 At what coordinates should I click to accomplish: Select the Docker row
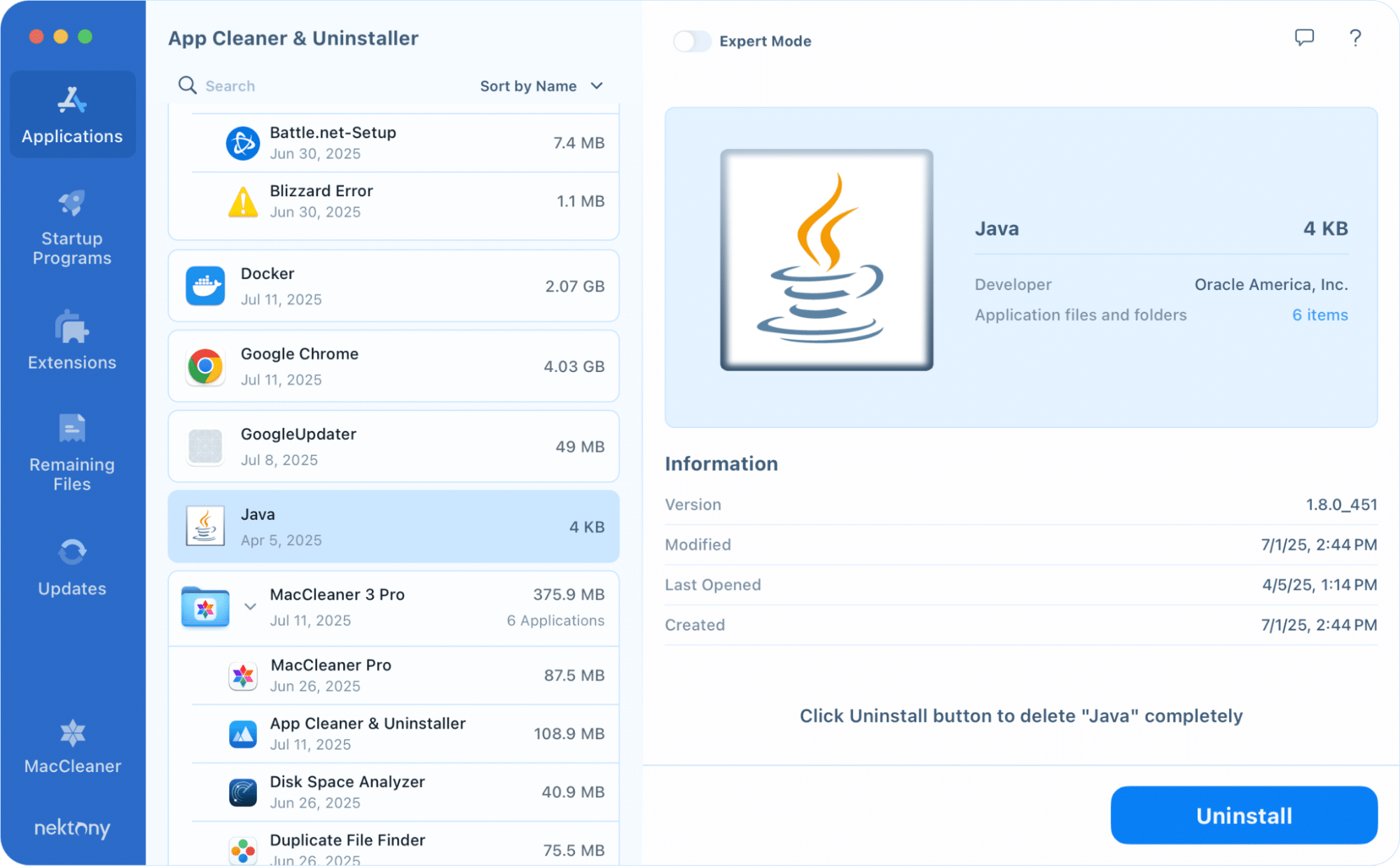394,286
